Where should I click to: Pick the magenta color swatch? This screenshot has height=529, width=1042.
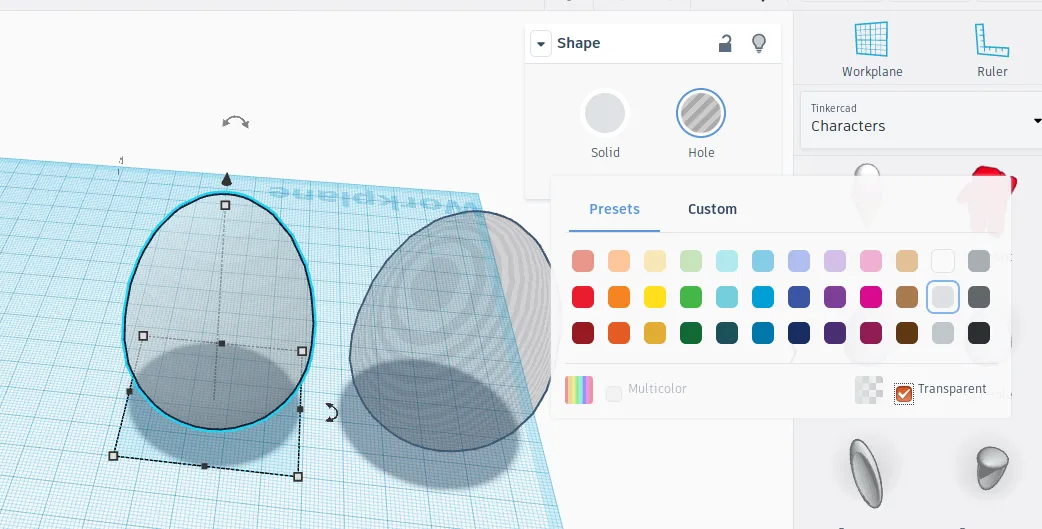871,297
